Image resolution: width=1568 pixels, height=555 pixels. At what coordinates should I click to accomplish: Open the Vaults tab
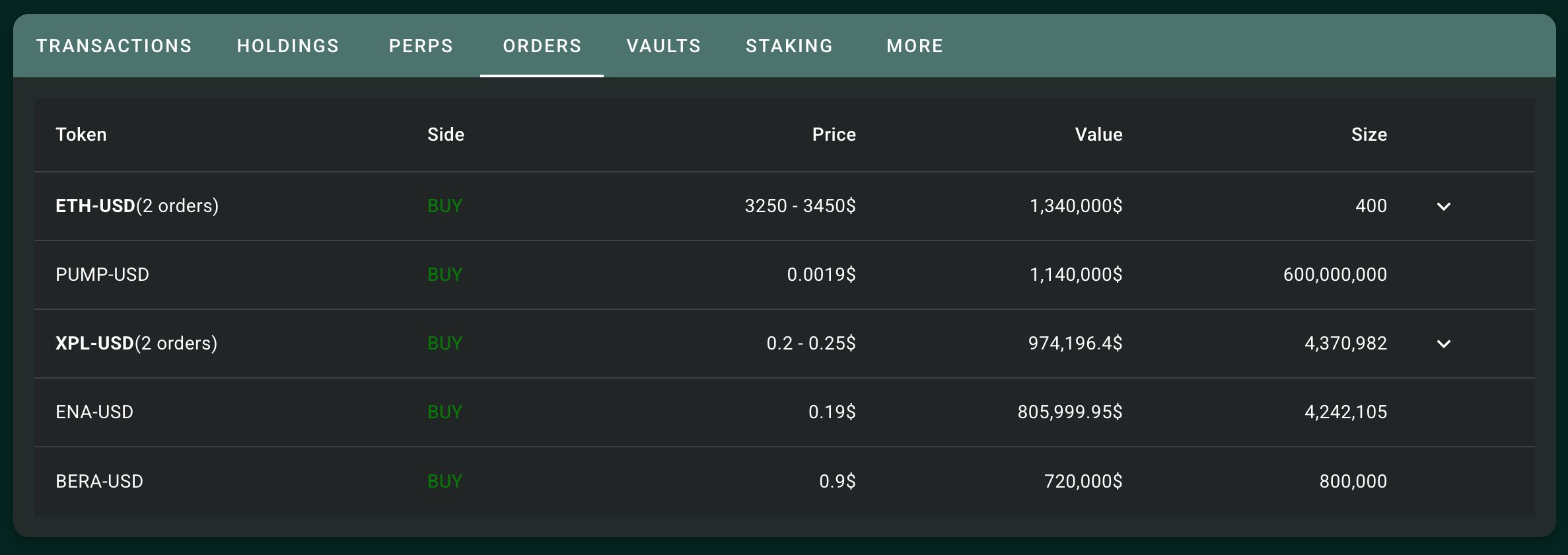coord(663,46)
